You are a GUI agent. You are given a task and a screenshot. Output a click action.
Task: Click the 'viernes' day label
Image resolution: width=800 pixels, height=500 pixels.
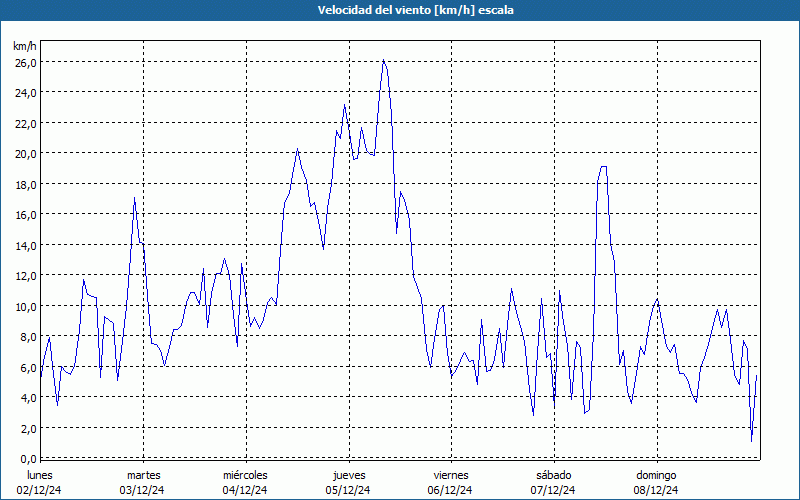pyautogui.click(x=451, y=476)
